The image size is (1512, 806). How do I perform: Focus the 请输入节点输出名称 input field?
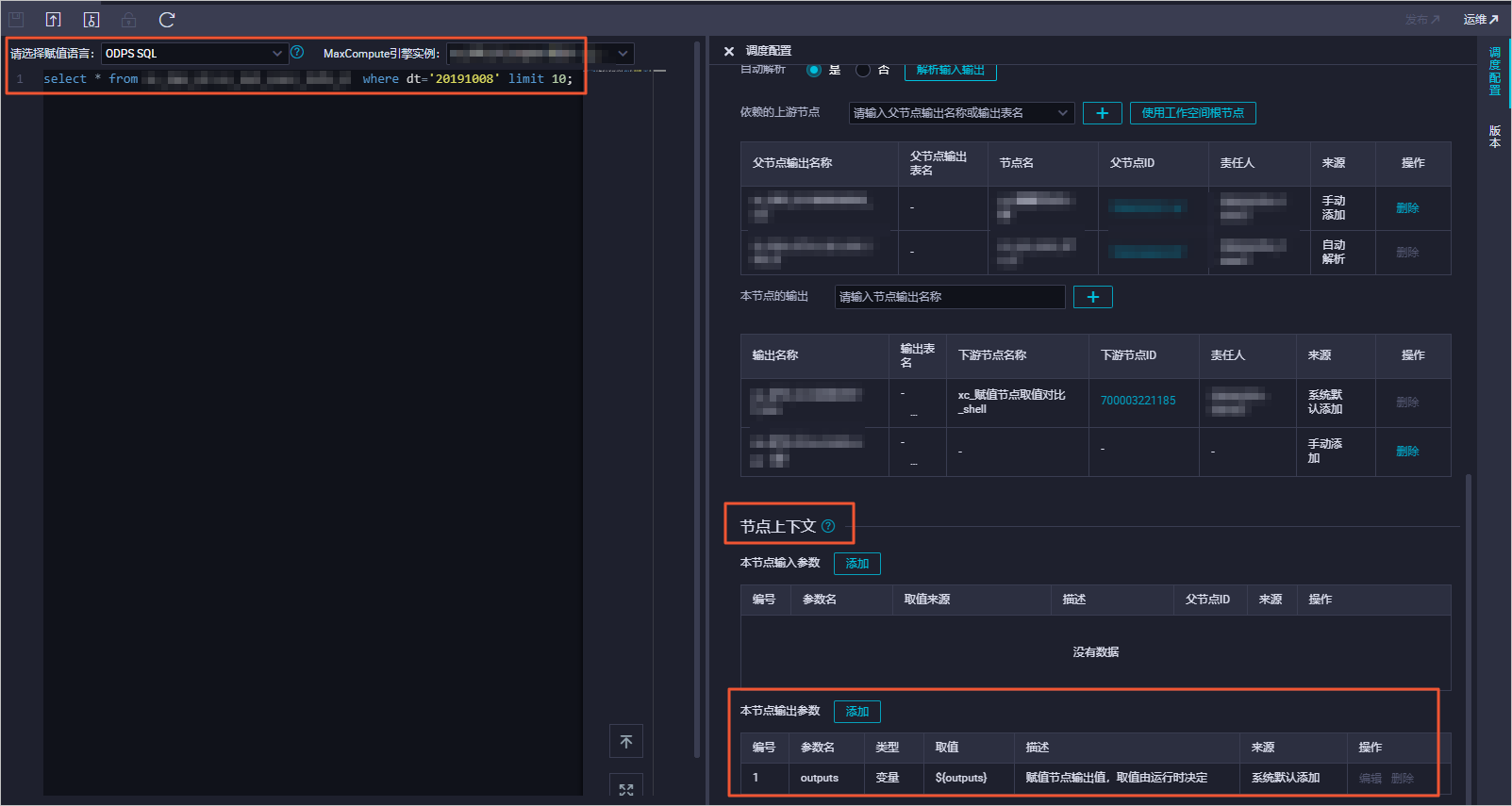click(x=950, y=297)
